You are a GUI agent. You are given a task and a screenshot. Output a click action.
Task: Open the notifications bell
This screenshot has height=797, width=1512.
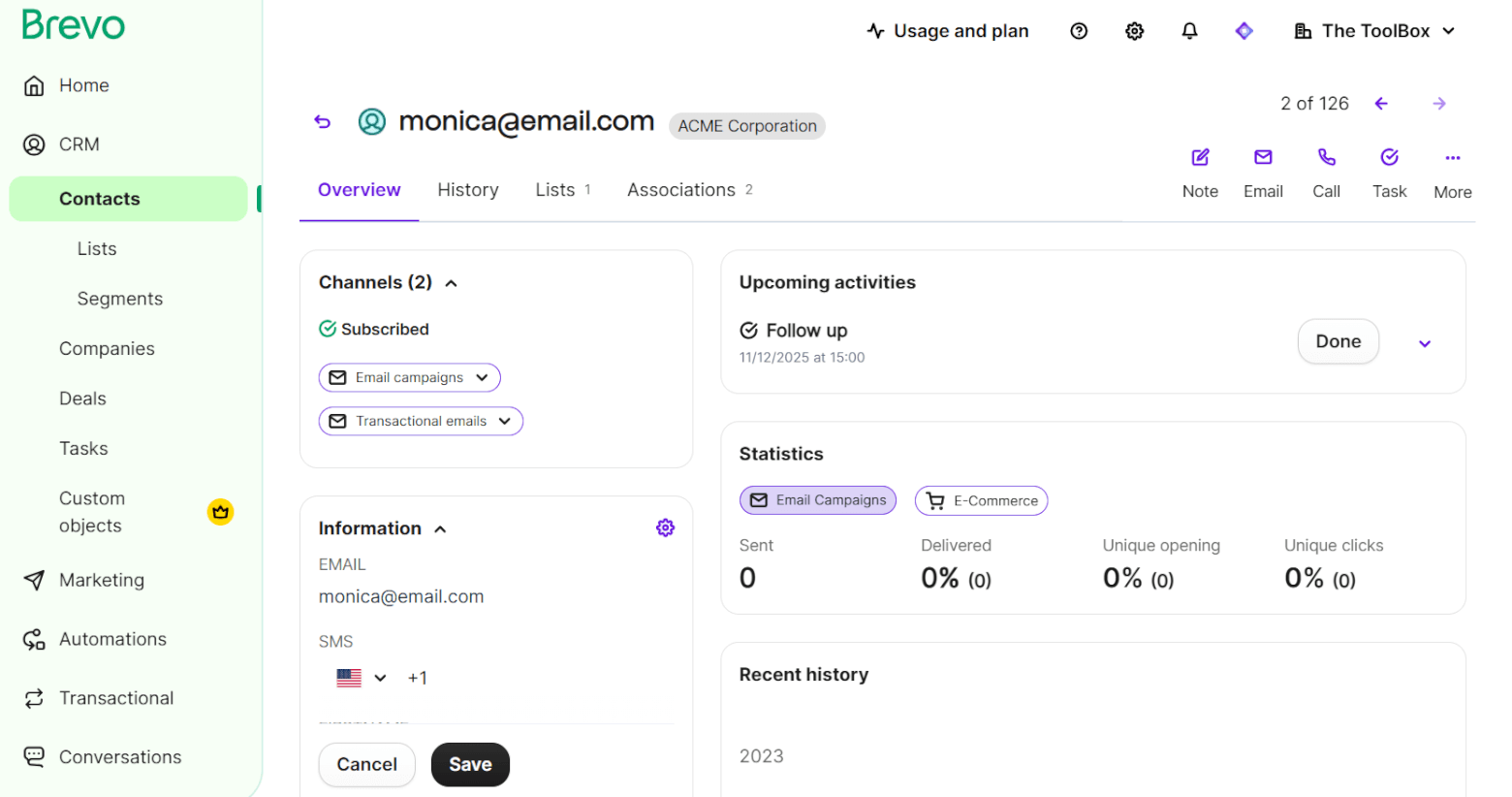tap(1189, 31)
